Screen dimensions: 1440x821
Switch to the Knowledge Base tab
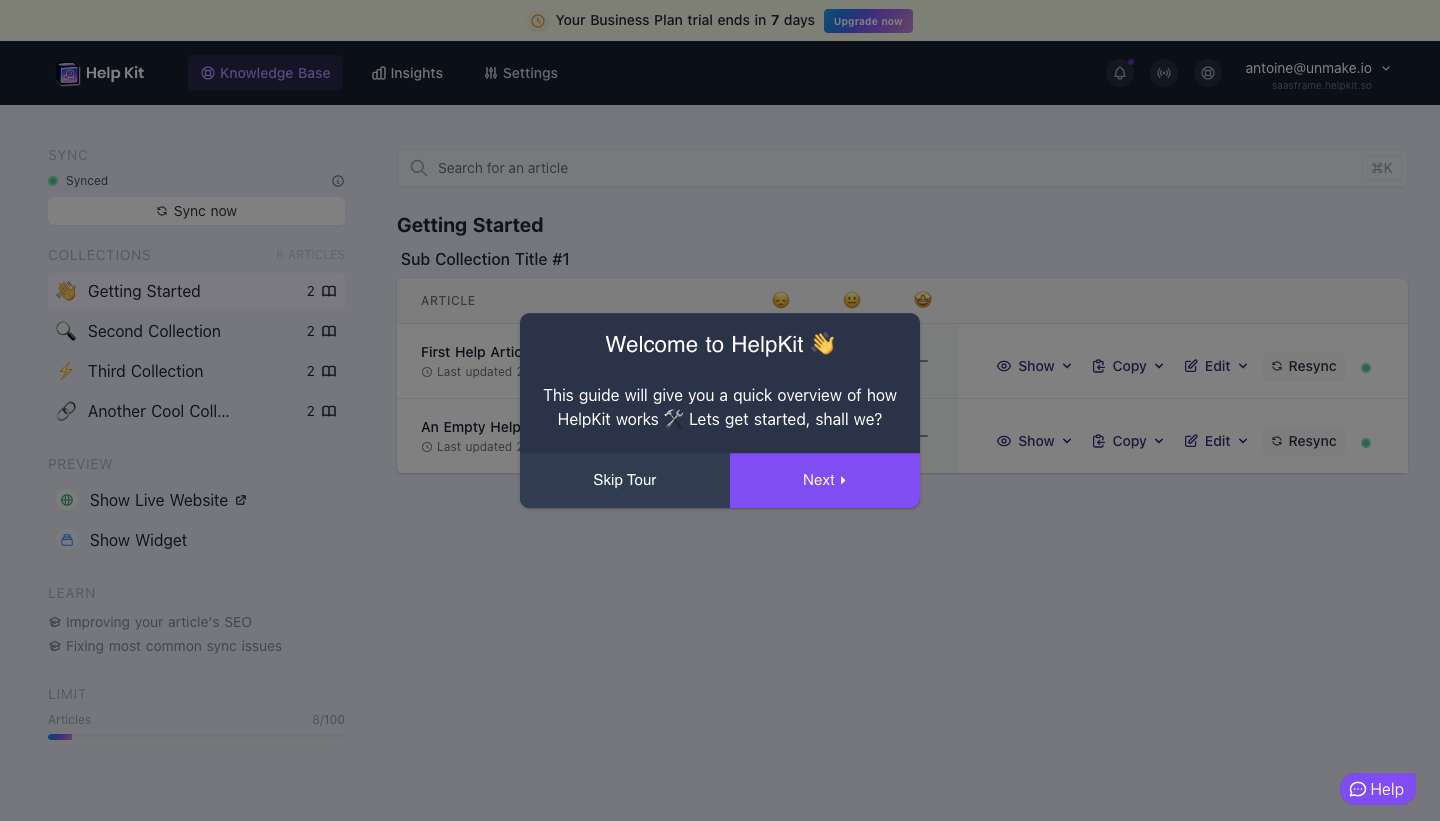coord(265,73)
